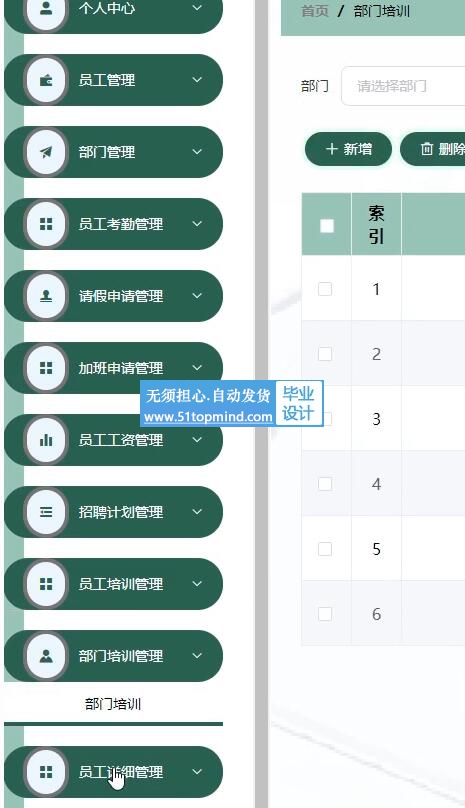The width and height of the screenshot is (465, 808).
Task: Click the paper plane icon for 部门管理
Action: coord(46,152)
